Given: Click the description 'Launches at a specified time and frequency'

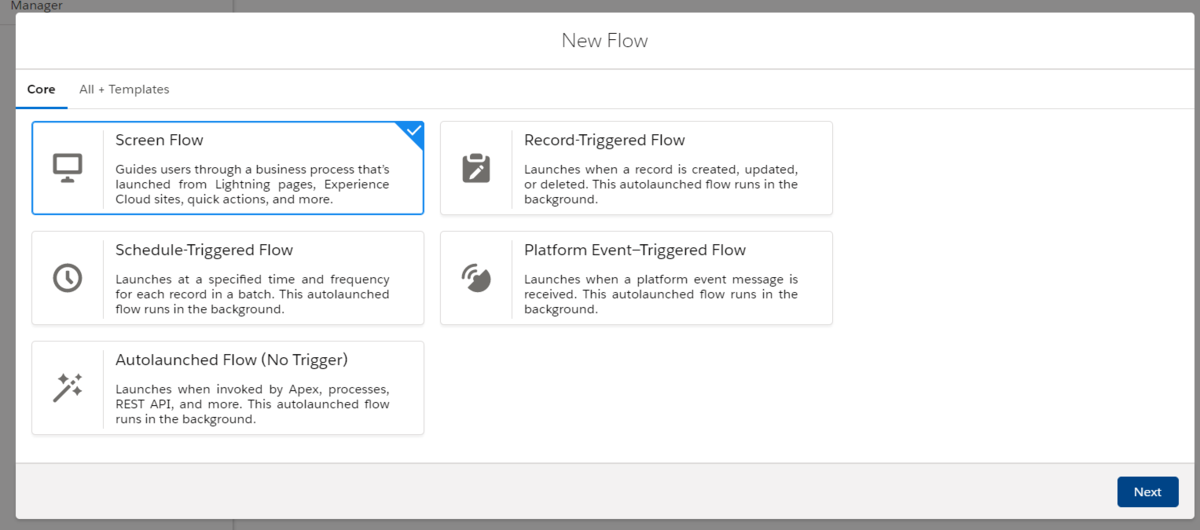Looking at the screenshot, I should (x=252, y=294).
